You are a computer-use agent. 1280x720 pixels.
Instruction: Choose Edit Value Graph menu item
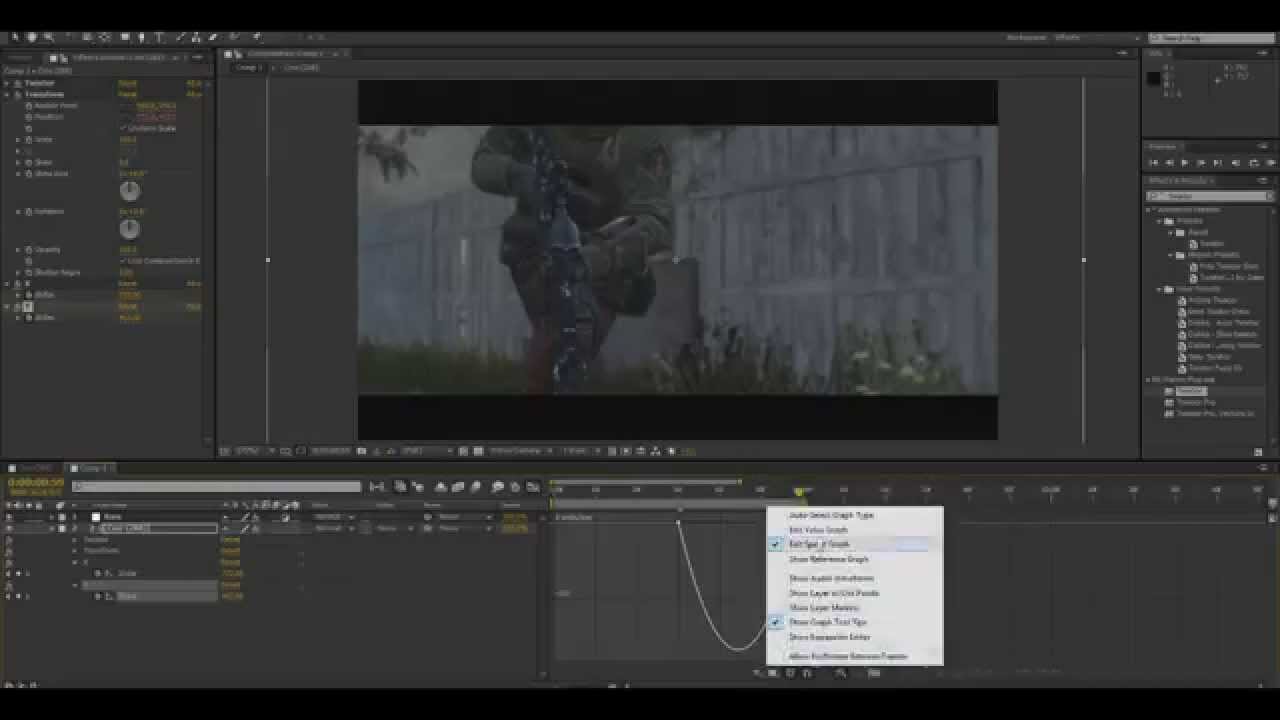pyautogui.click(x=818, y=530)
